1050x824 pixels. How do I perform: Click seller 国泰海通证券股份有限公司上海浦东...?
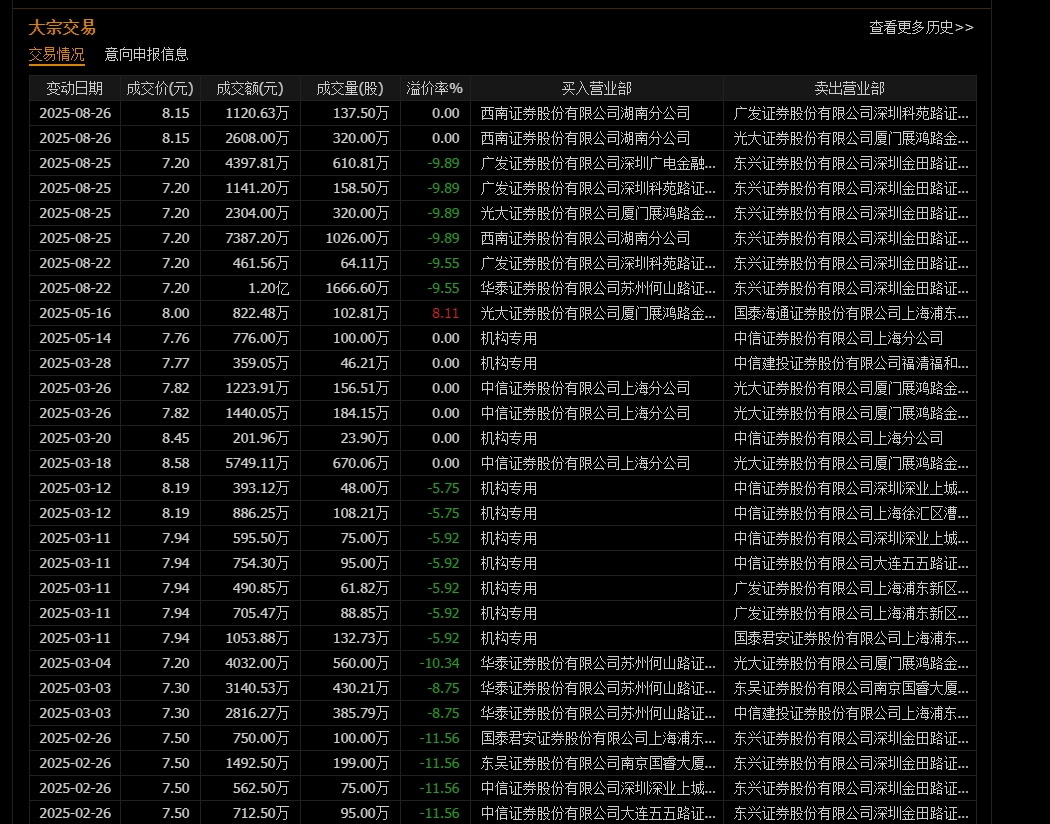851,313
